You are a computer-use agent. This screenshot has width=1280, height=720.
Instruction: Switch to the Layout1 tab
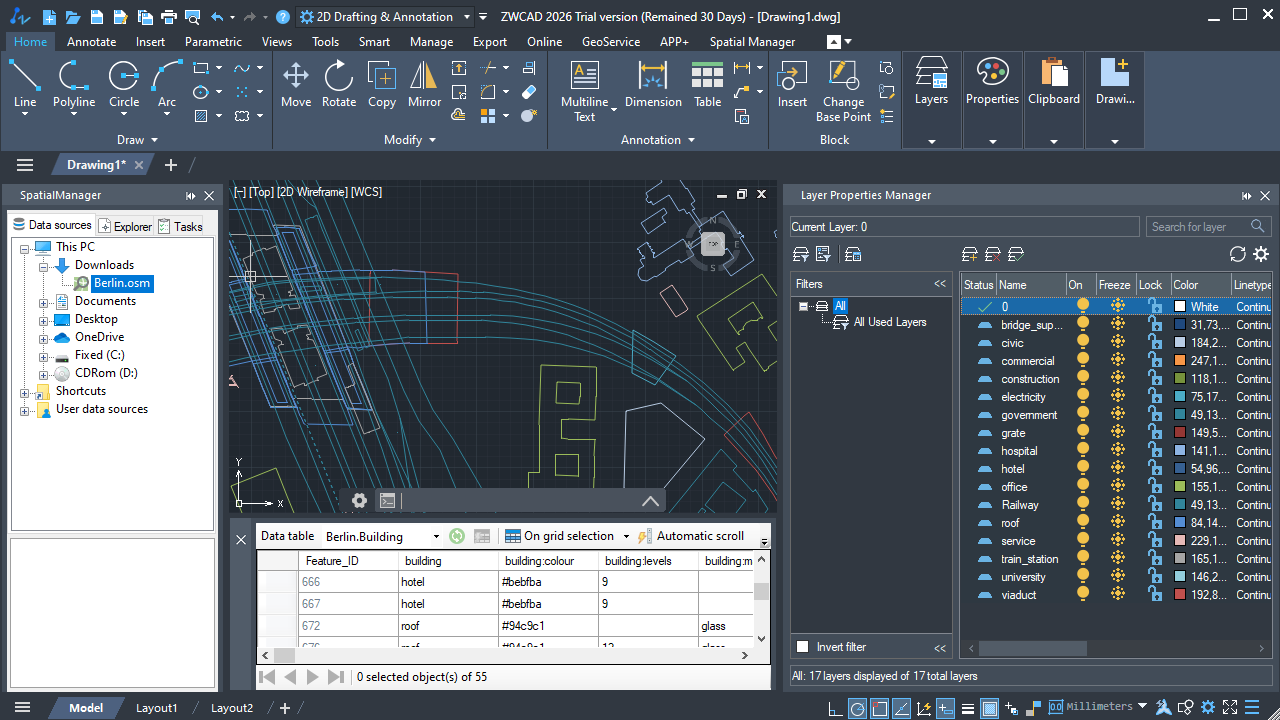[156, 708]
